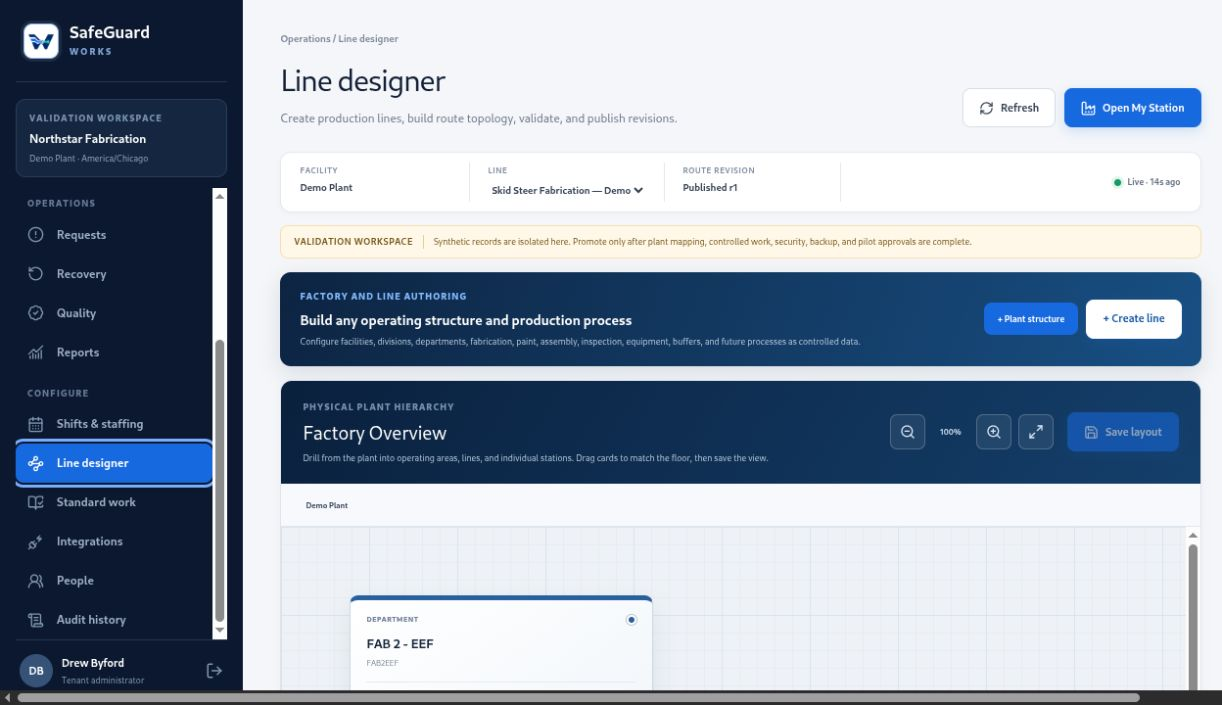Click the horizontal scrollbar left arrow
The height and width of the screenshot is (705, 1222).
coord(7,698)
